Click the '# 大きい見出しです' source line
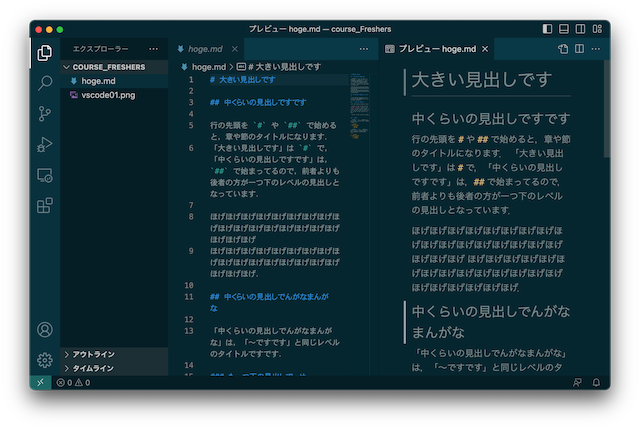Image resolution: width=640 pixels, height=429 pixels. point(243,80)
